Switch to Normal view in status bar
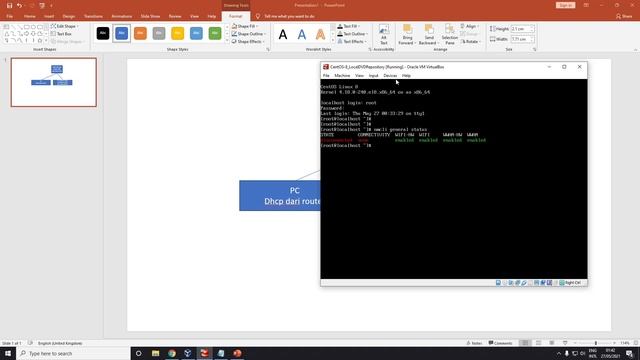The image size is (640, 360). pyautogui.click(x=525, y=343)
